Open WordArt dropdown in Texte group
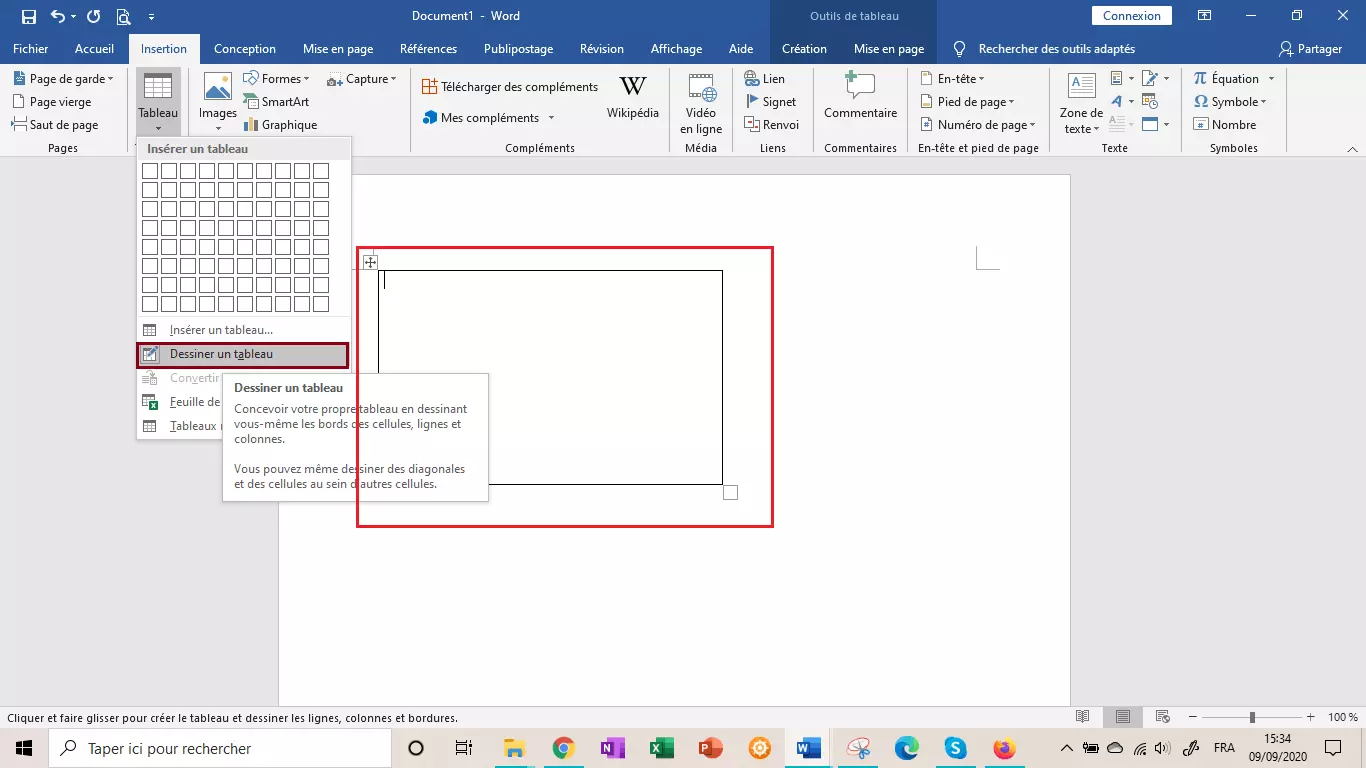This screenshot has width=1366, height=768. point(1122,102)
